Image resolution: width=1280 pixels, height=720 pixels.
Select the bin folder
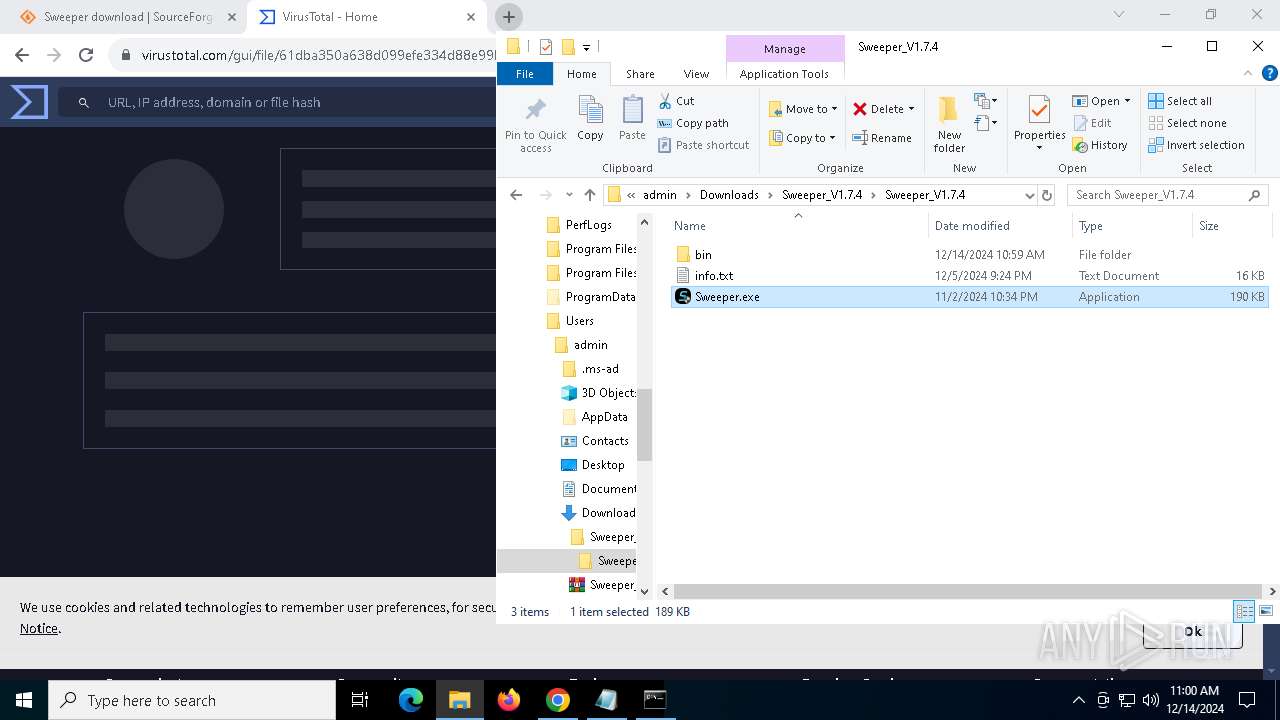pos(703,255)
